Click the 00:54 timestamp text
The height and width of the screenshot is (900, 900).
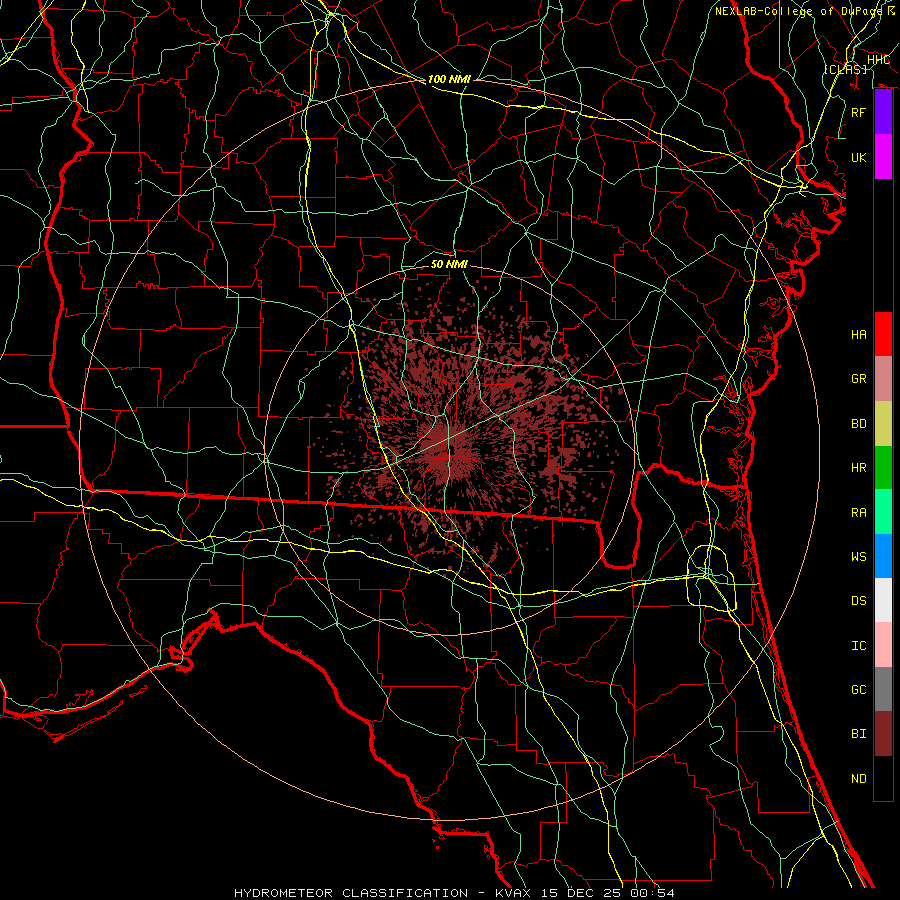tap(652, 893)
